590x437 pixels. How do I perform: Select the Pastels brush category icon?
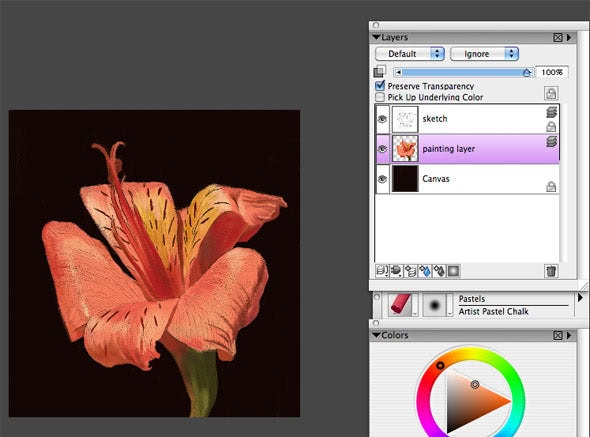[400, 304]
